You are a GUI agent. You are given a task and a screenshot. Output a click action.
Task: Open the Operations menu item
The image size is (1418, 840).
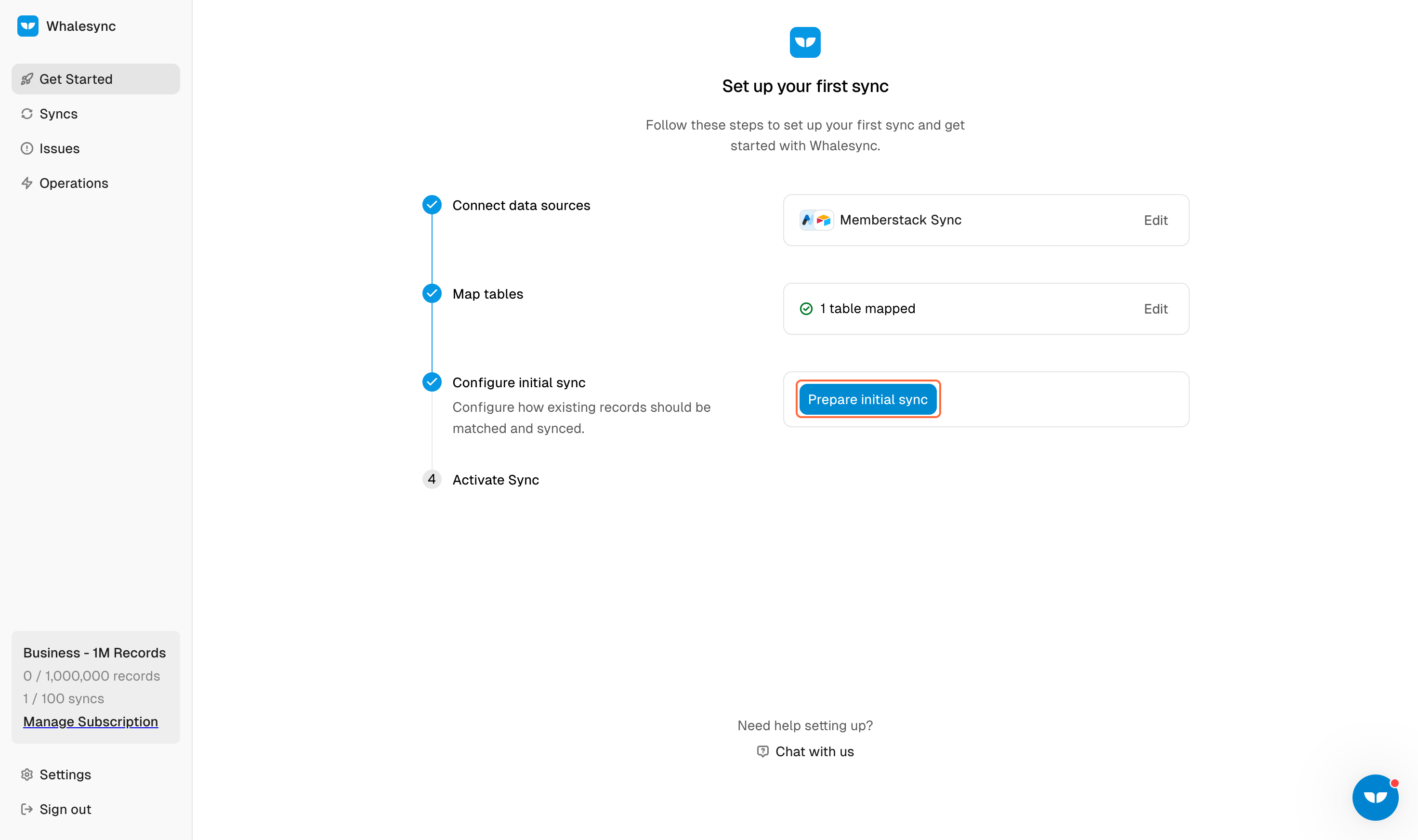[x=74, y=184]
